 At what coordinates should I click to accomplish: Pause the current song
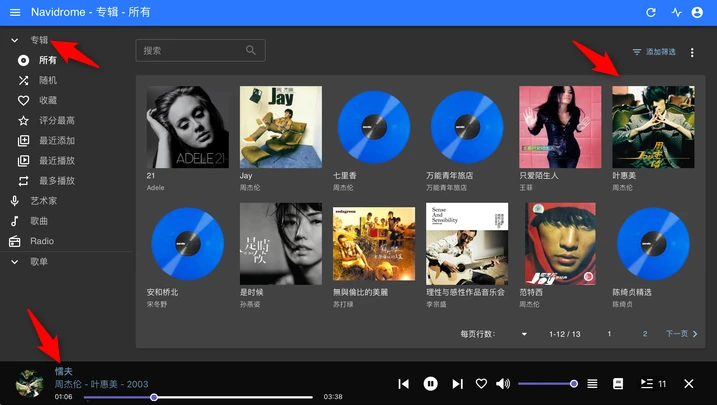point(430,384)
